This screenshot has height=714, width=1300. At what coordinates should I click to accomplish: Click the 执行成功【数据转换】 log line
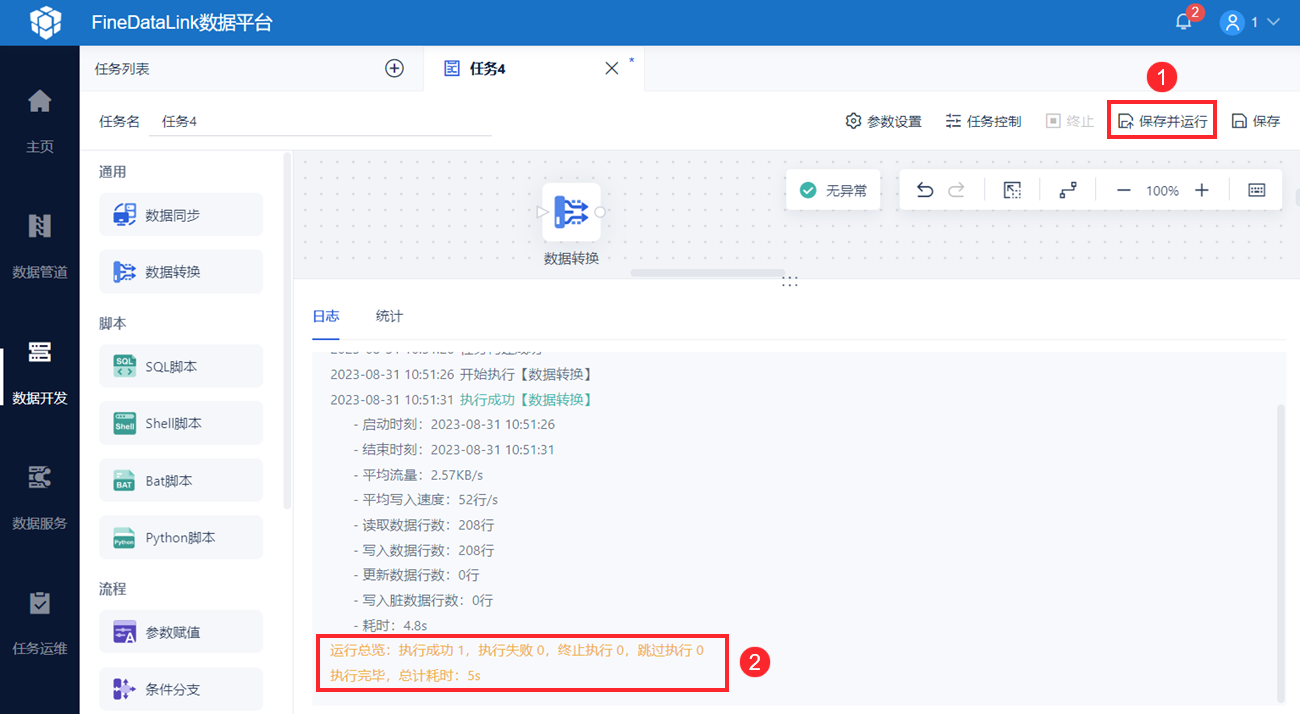[462, 399]
